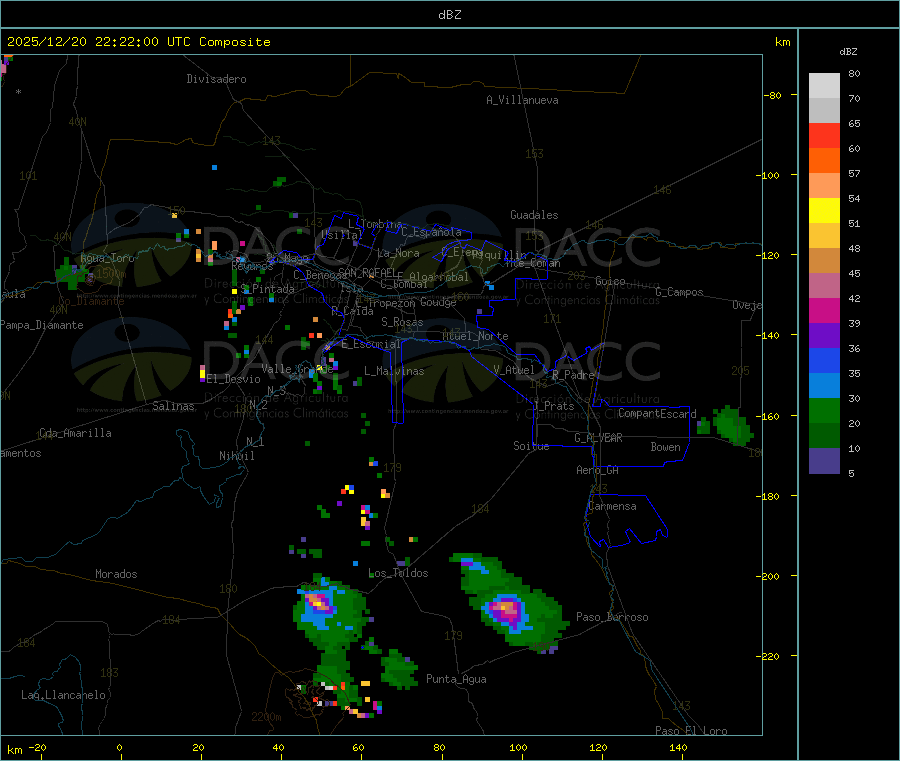This screenshot has height=761, width=900.
Task: Click the yellow 51-54 dBZ legend swatch
Action: click(x=824, y=211)
